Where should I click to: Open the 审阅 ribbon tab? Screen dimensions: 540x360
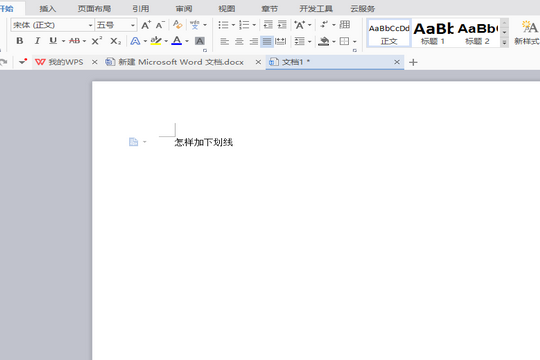pos(184,9)
